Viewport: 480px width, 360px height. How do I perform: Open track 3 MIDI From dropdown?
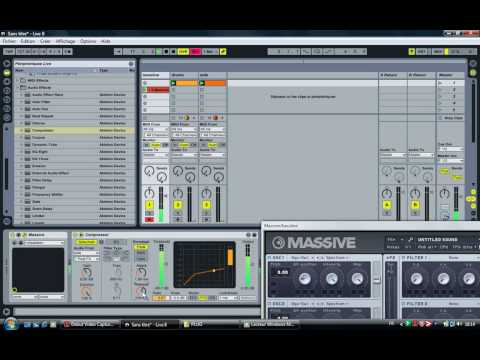click(x=212, y=129)
